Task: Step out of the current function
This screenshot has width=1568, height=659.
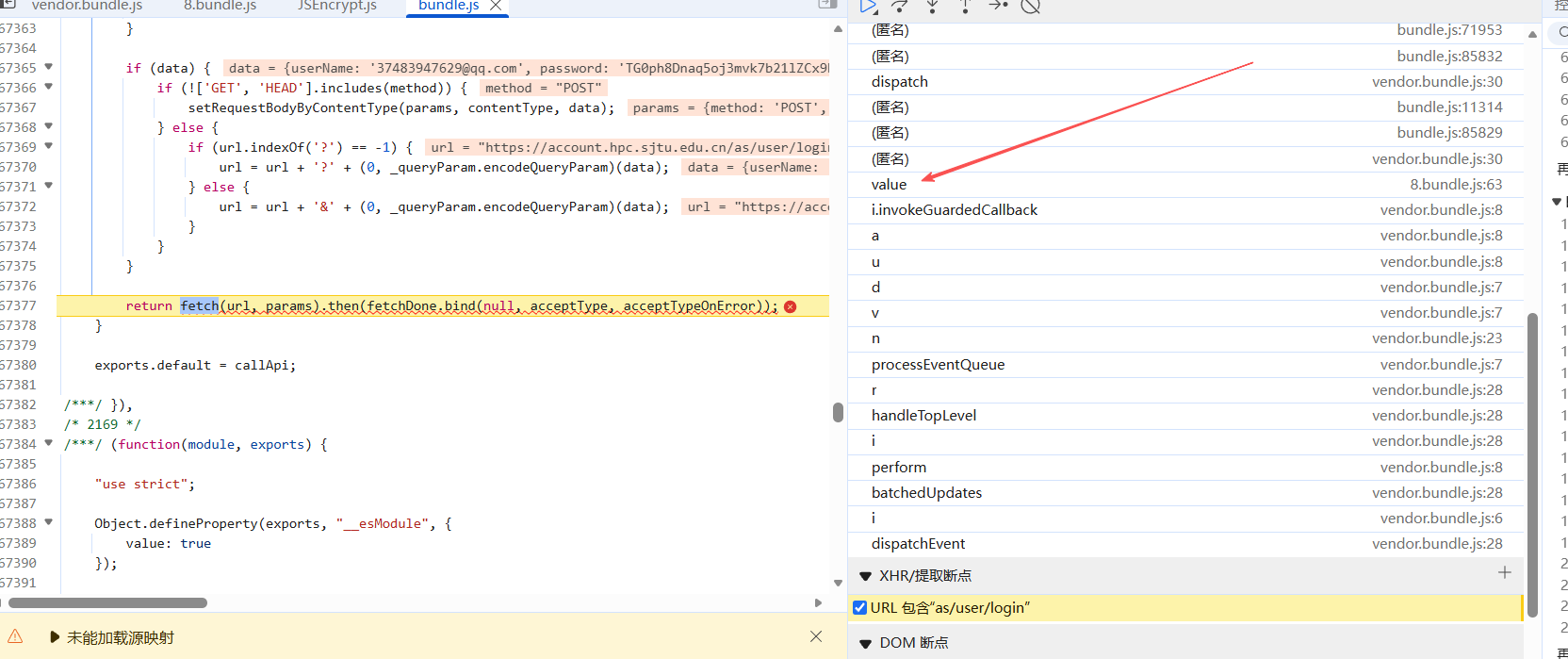Action: 965,7
